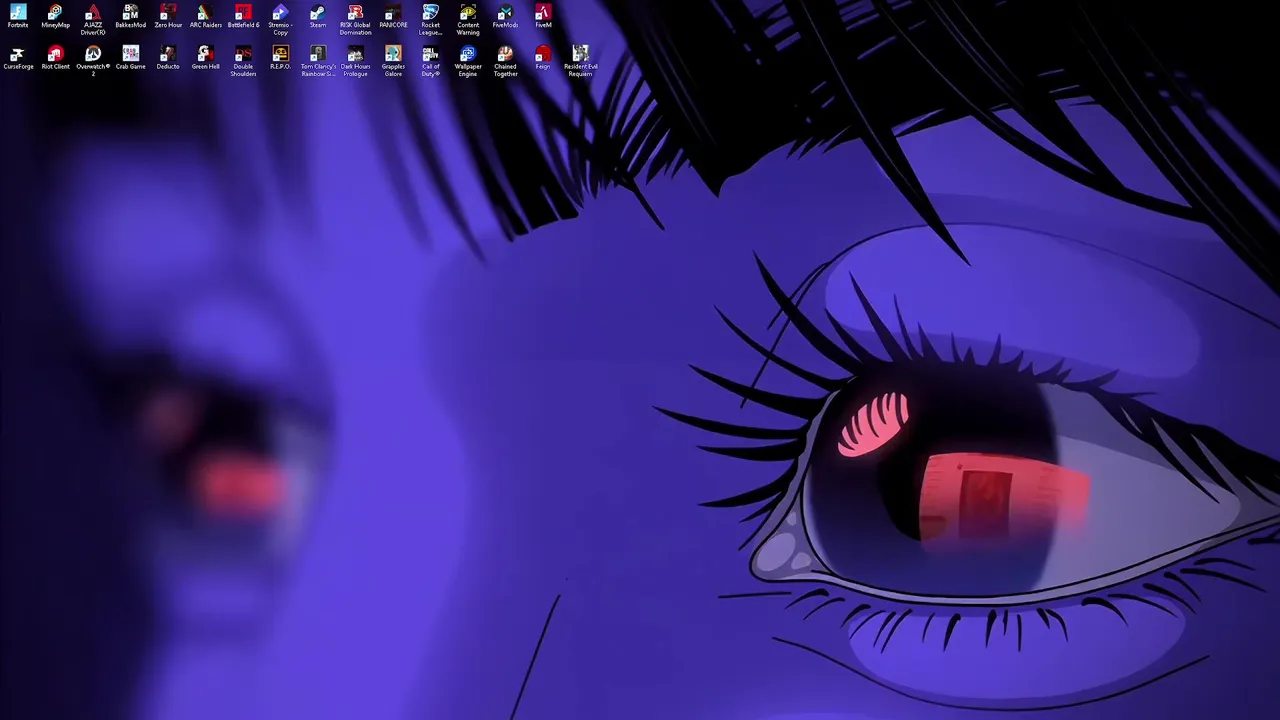Open Wallpaper Engine from the desktop
1280x720 pixels.
[468, 62]
